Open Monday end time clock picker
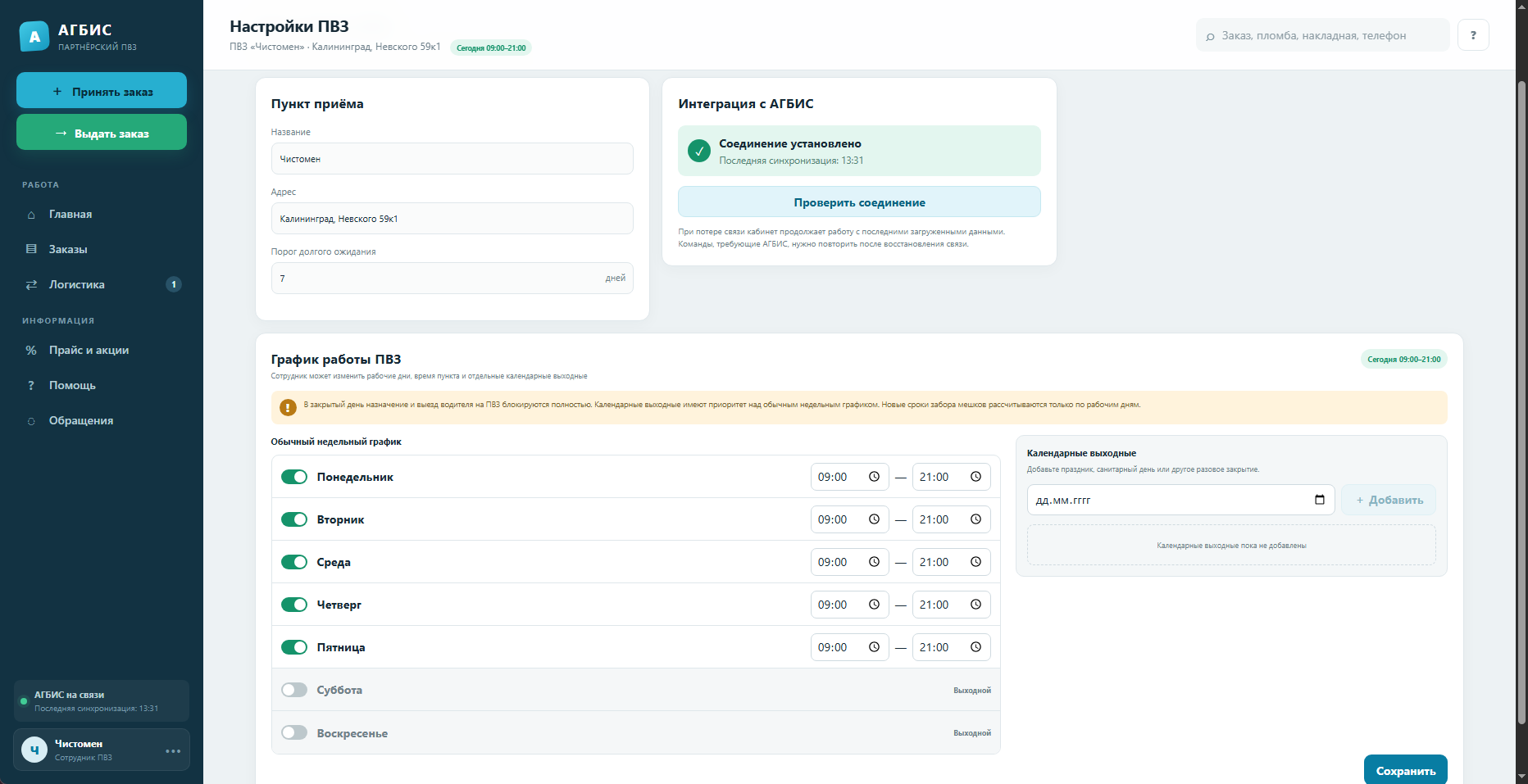Image resolution: width=1528 pixels, height=784 pixels. point(975,477)
